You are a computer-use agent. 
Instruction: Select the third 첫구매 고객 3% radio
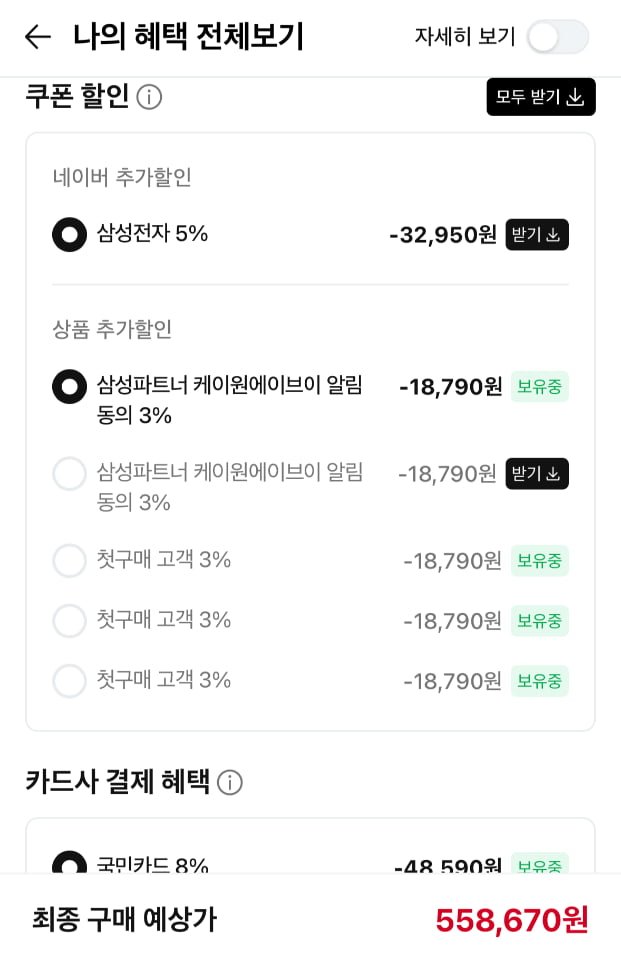(69, 680)
